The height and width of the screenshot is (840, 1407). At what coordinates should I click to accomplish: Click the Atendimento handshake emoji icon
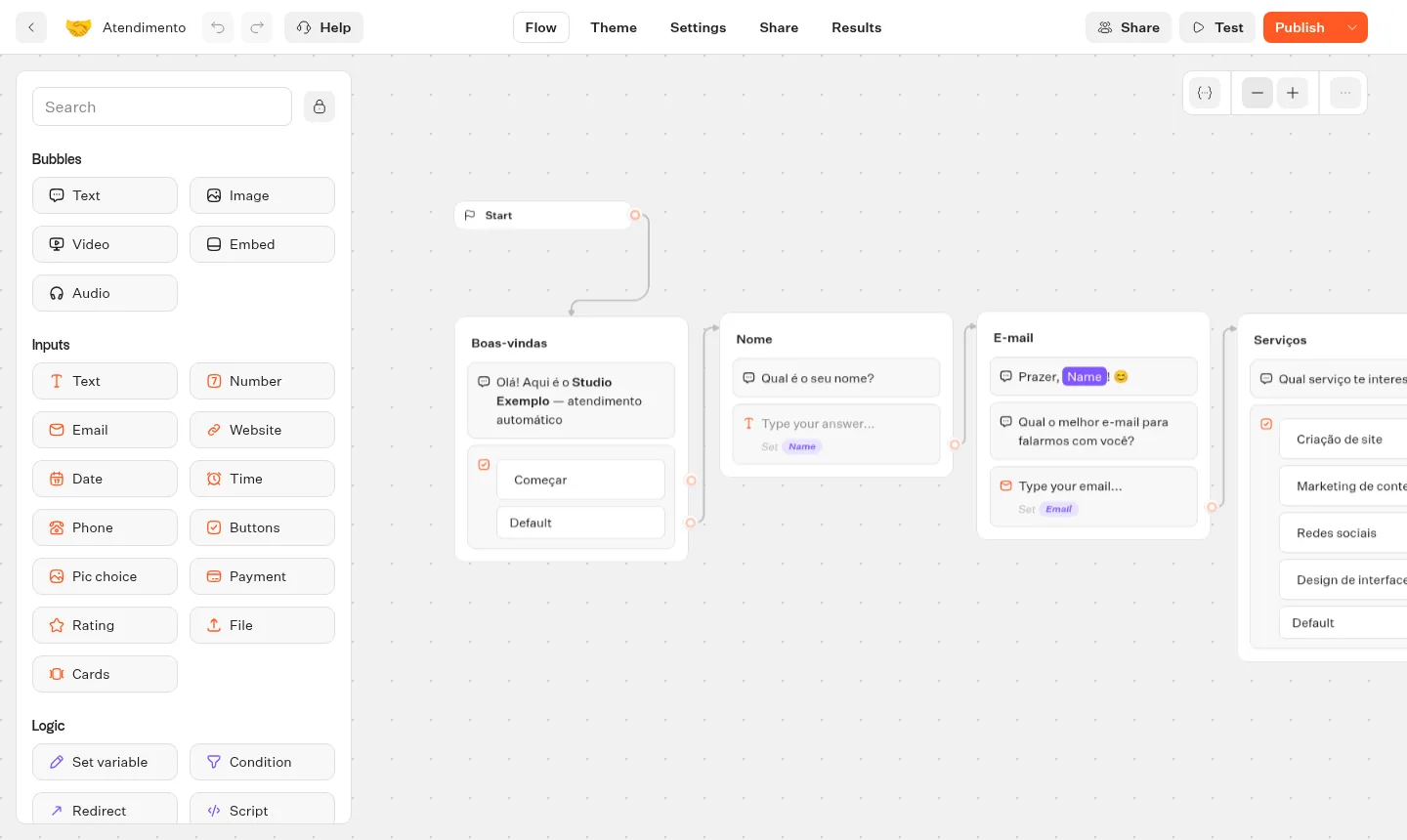pyautogui.click(x=78, y=27)
